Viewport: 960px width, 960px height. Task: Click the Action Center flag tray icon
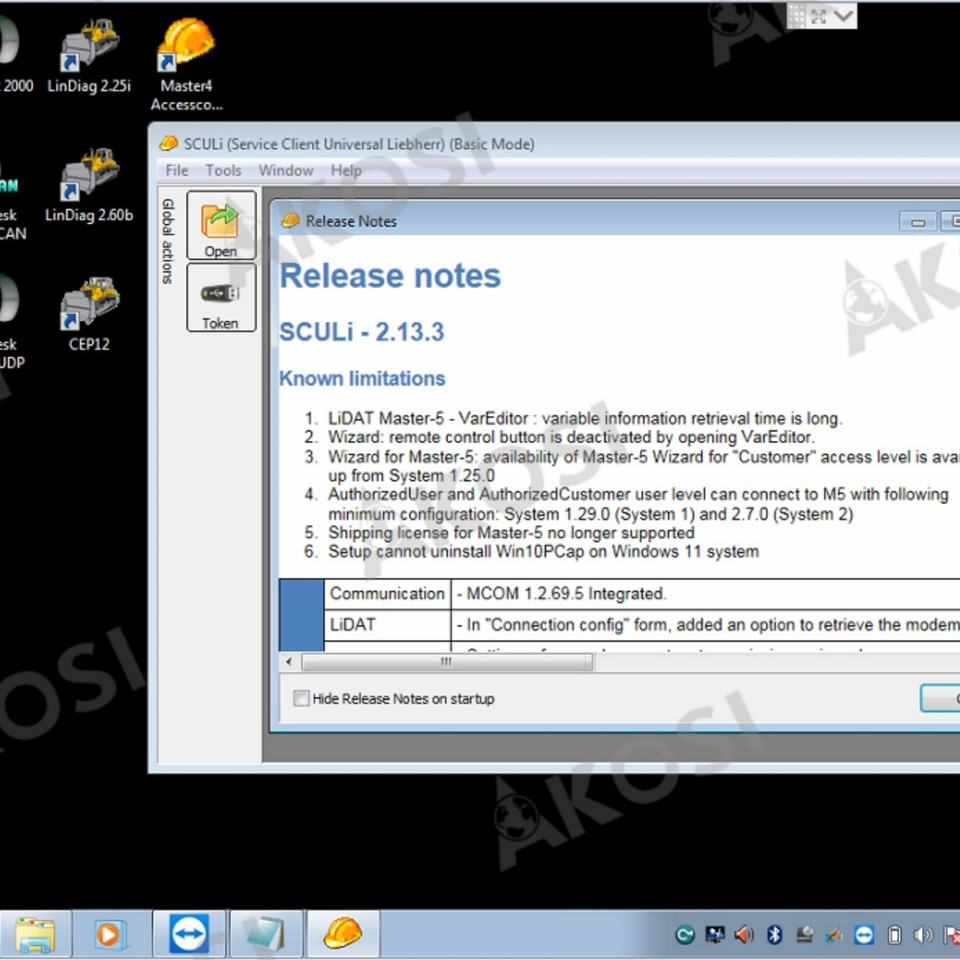tap(952, 935)
